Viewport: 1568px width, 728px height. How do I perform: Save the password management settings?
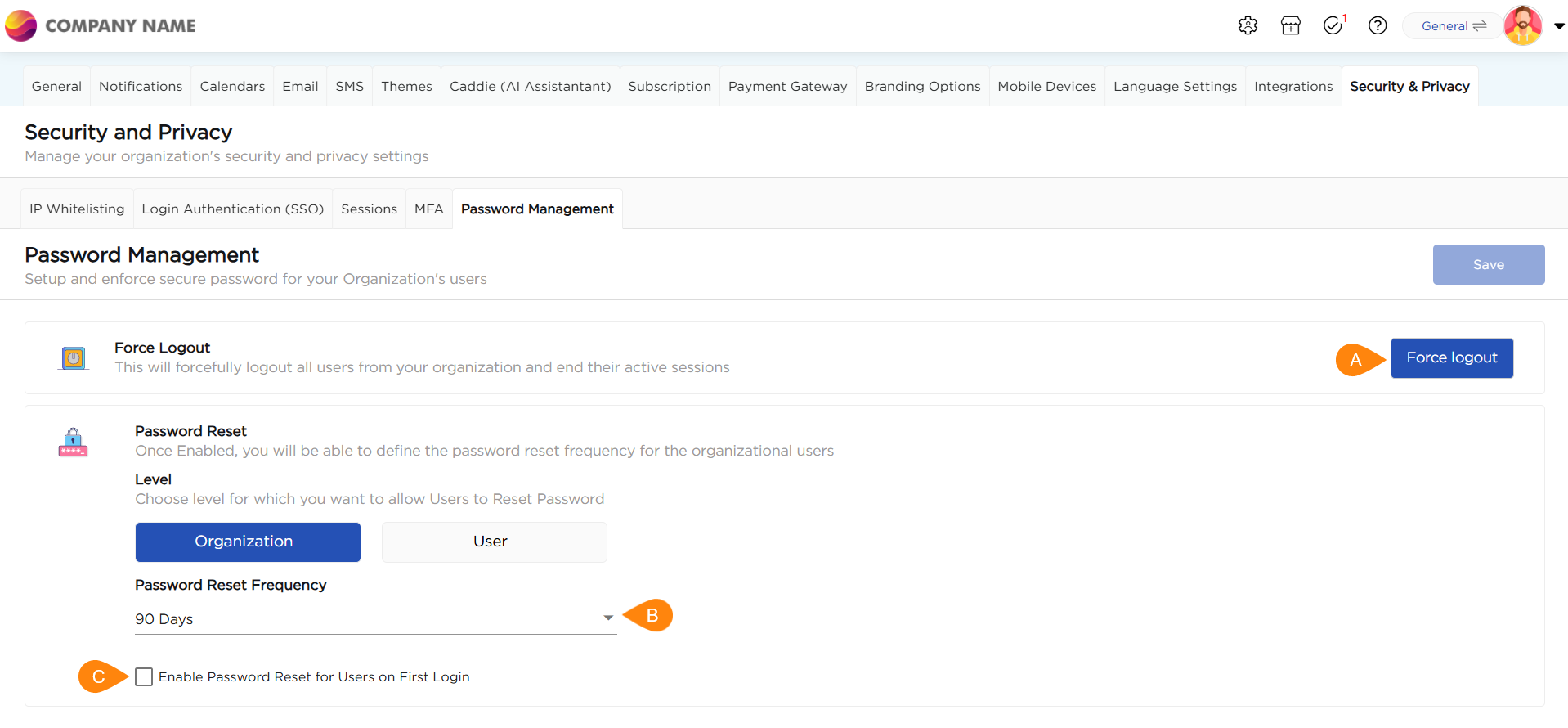(1488, 265)
